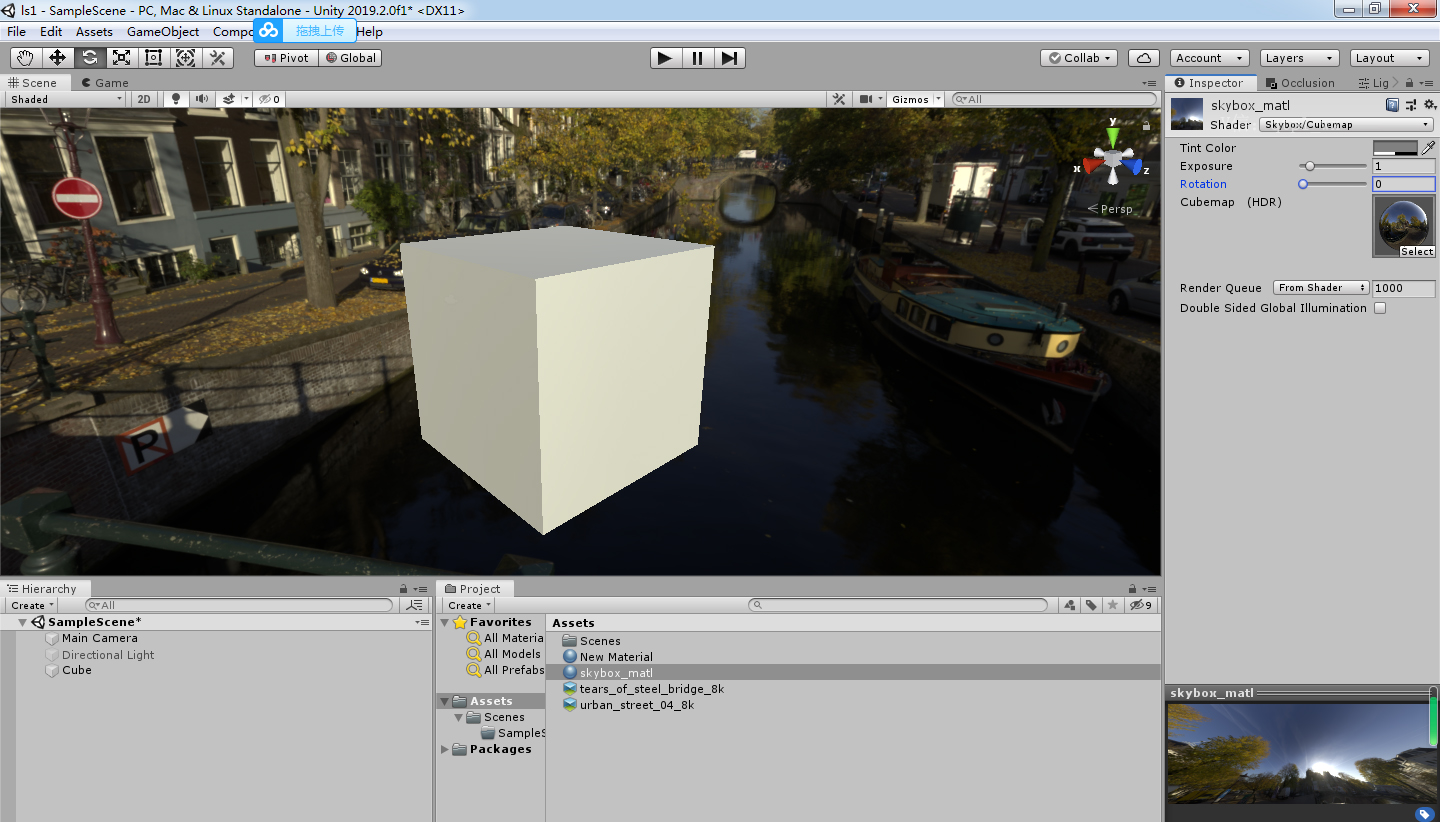Click the Step frame button

(729, 58)
